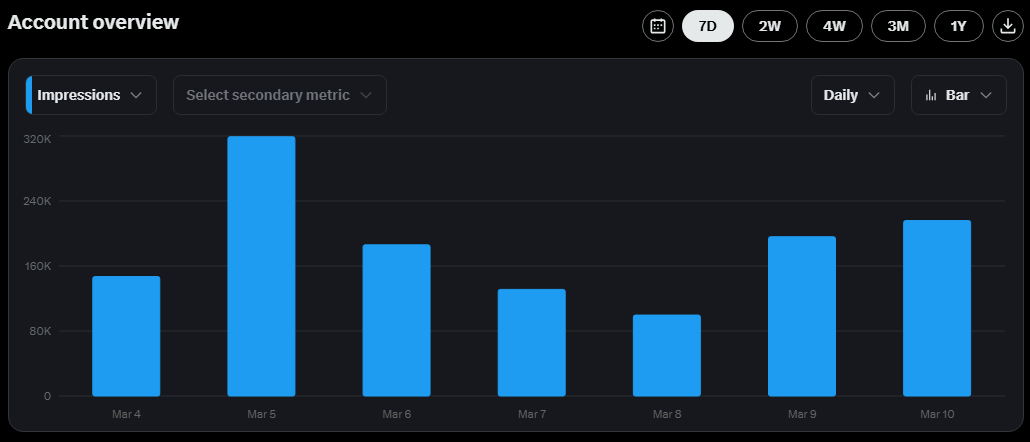Screen dimensions: 1030x442
Task: Select the Mar 6 bar
Action: pyautogui.click(x=396, y=320)
